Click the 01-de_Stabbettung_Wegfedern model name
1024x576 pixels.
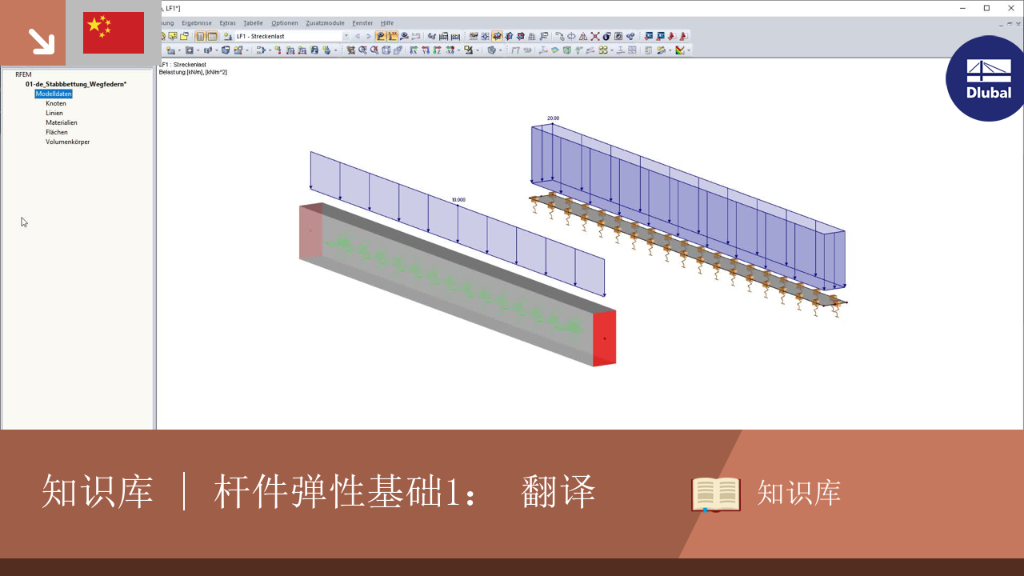tap(76, 84)
